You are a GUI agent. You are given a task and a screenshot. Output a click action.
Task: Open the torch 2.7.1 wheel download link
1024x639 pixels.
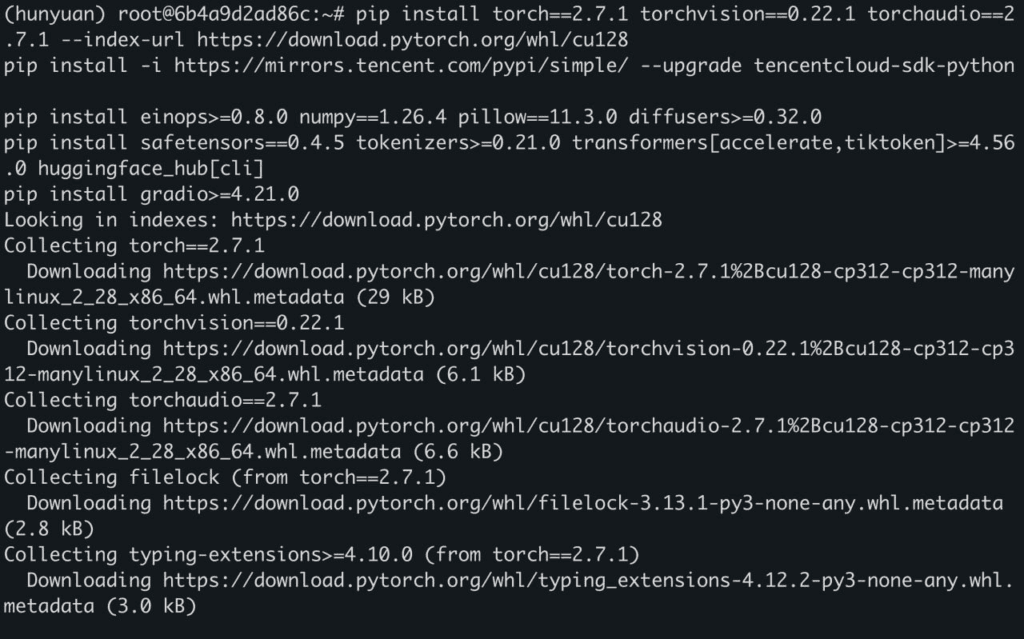coord(588,271)
